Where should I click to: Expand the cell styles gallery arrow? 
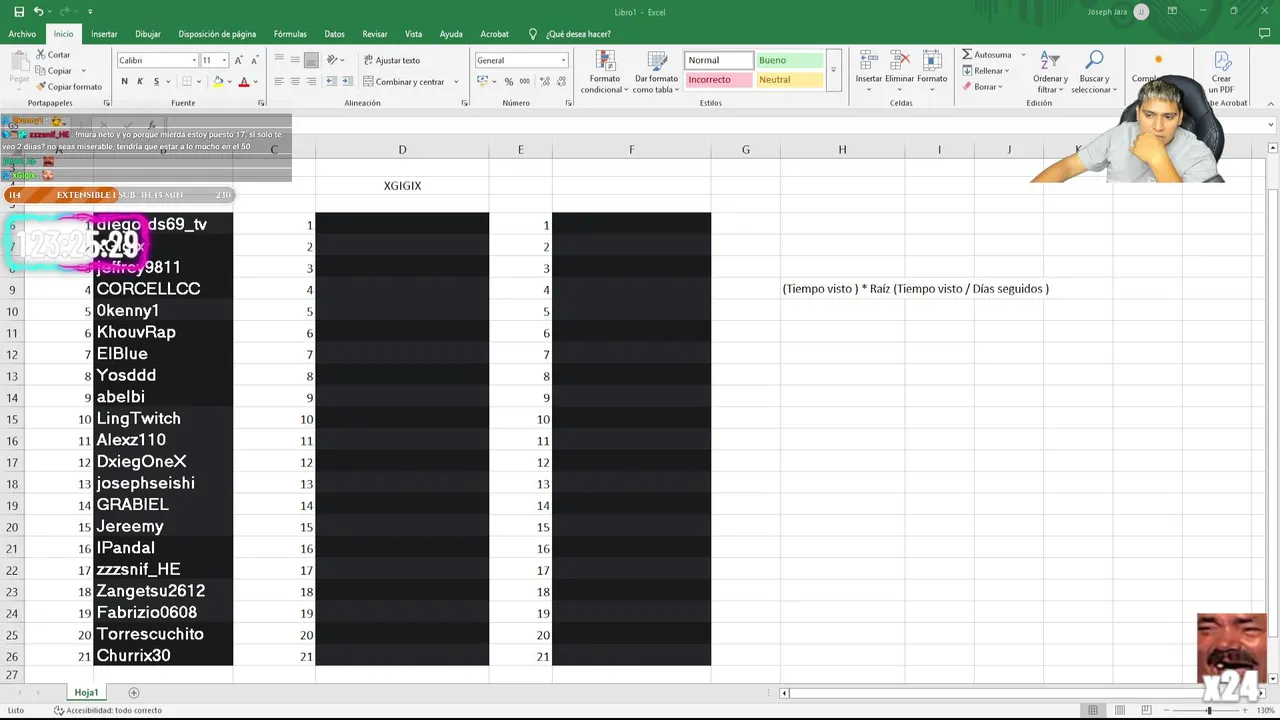click(833, 70)
